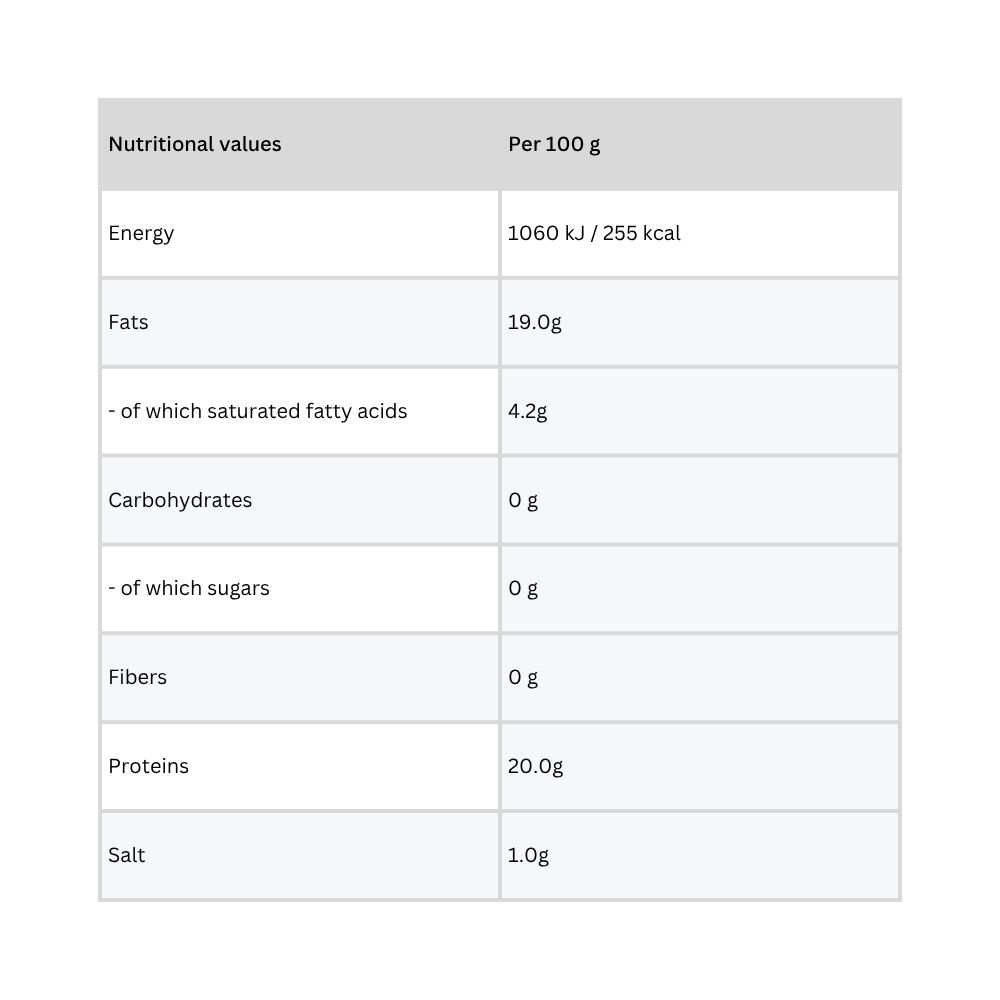1000x1000 pixels.
Task: Click the saturated fatty acids label
Action: pyautogui.click(x=258, y=411)
